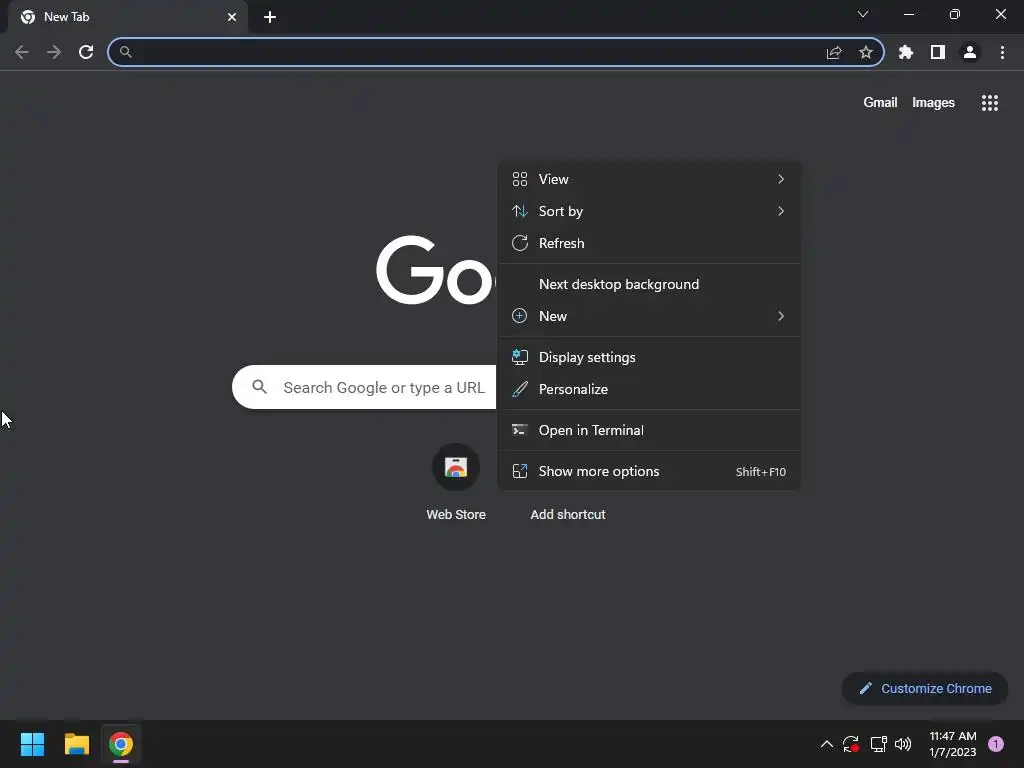This screenshot has width=1024, height=768.
Task: Click Show more options entry
Action: 649,472
